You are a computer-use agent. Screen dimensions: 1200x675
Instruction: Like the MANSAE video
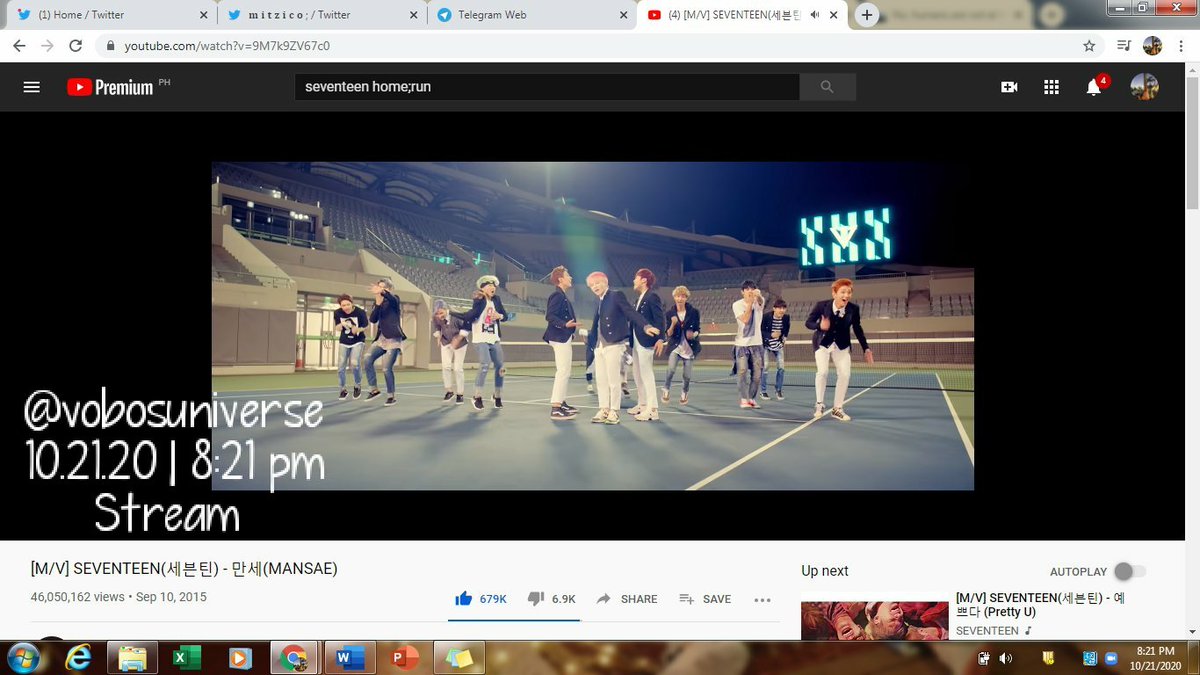click(x=481, y=599)
